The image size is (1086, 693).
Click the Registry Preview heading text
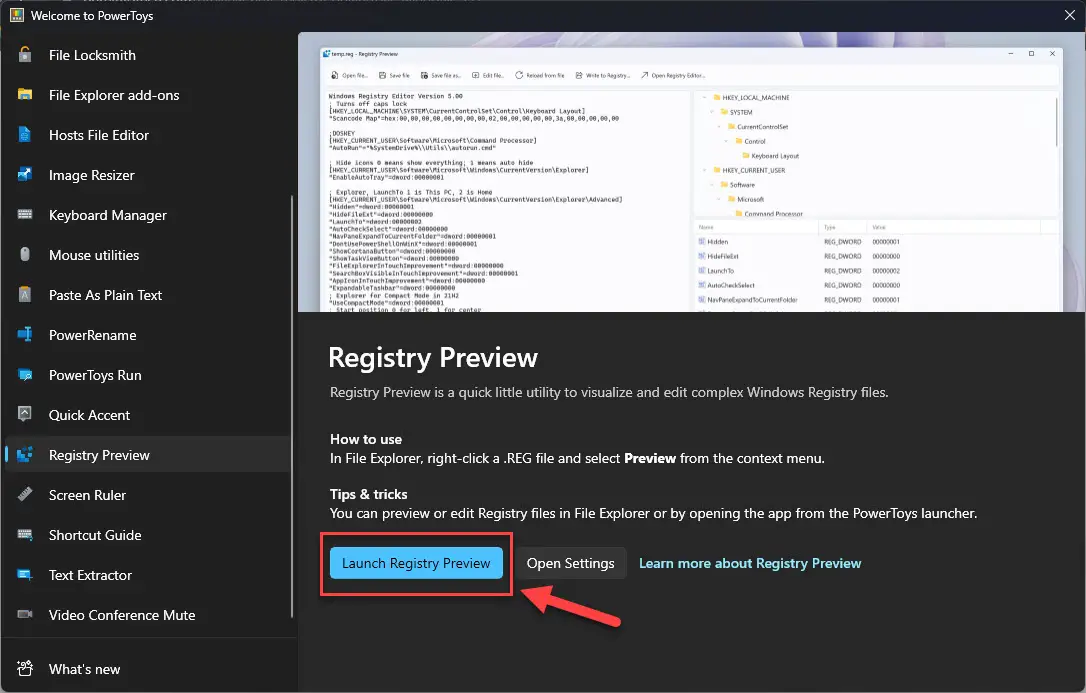[433, 358]
